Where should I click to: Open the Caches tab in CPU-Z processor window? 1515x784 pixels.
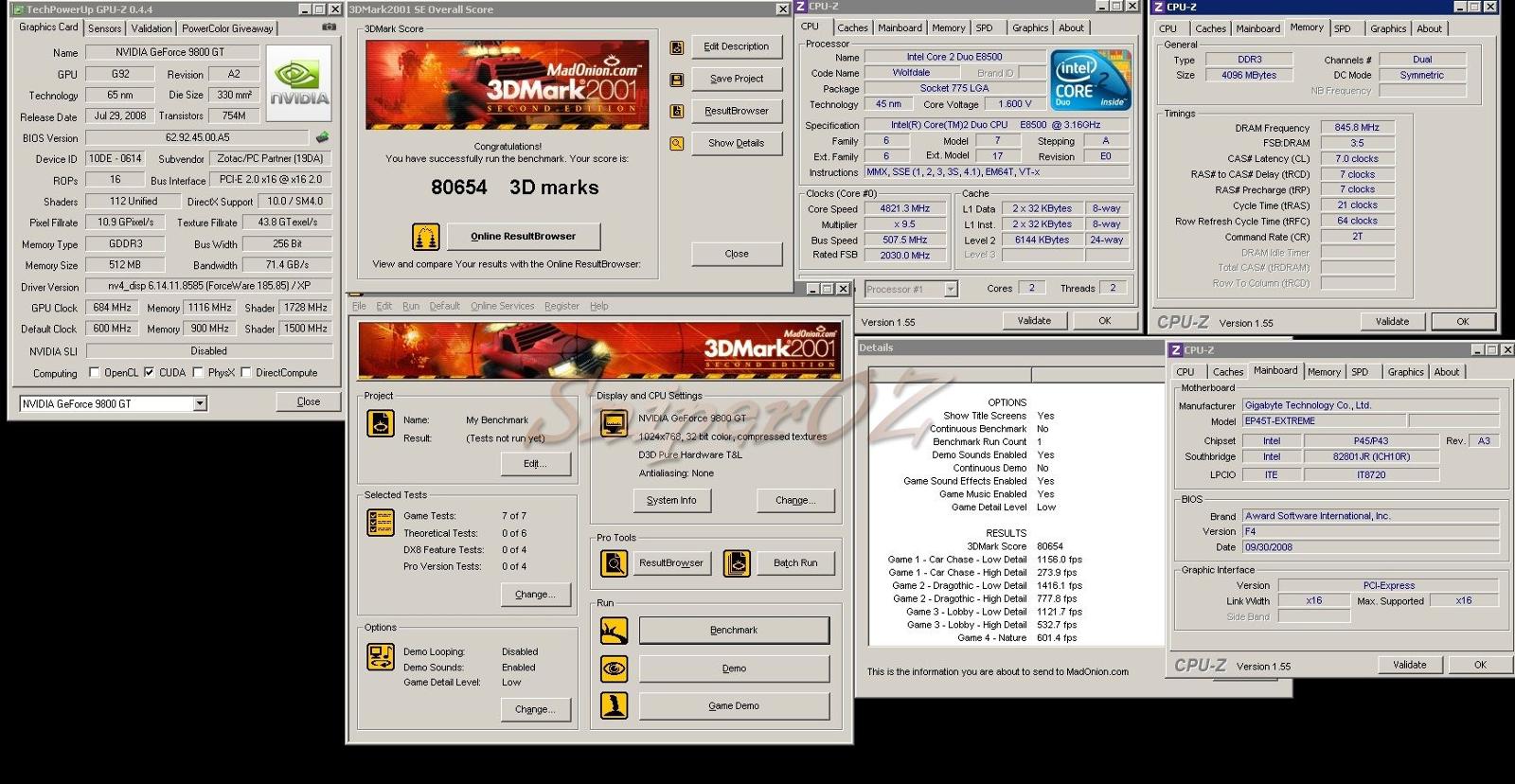tap(852, 28)
